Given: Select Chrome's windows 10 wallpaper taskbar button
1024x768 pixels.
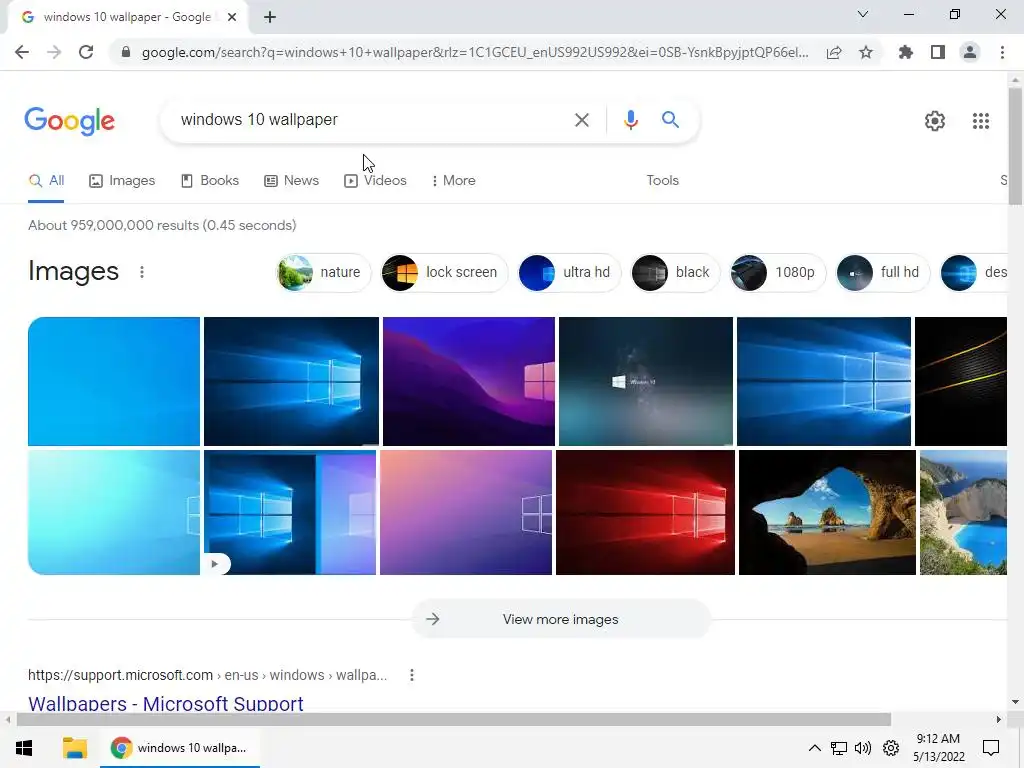Looking at the screenshot, I should (x=180, y=748).
